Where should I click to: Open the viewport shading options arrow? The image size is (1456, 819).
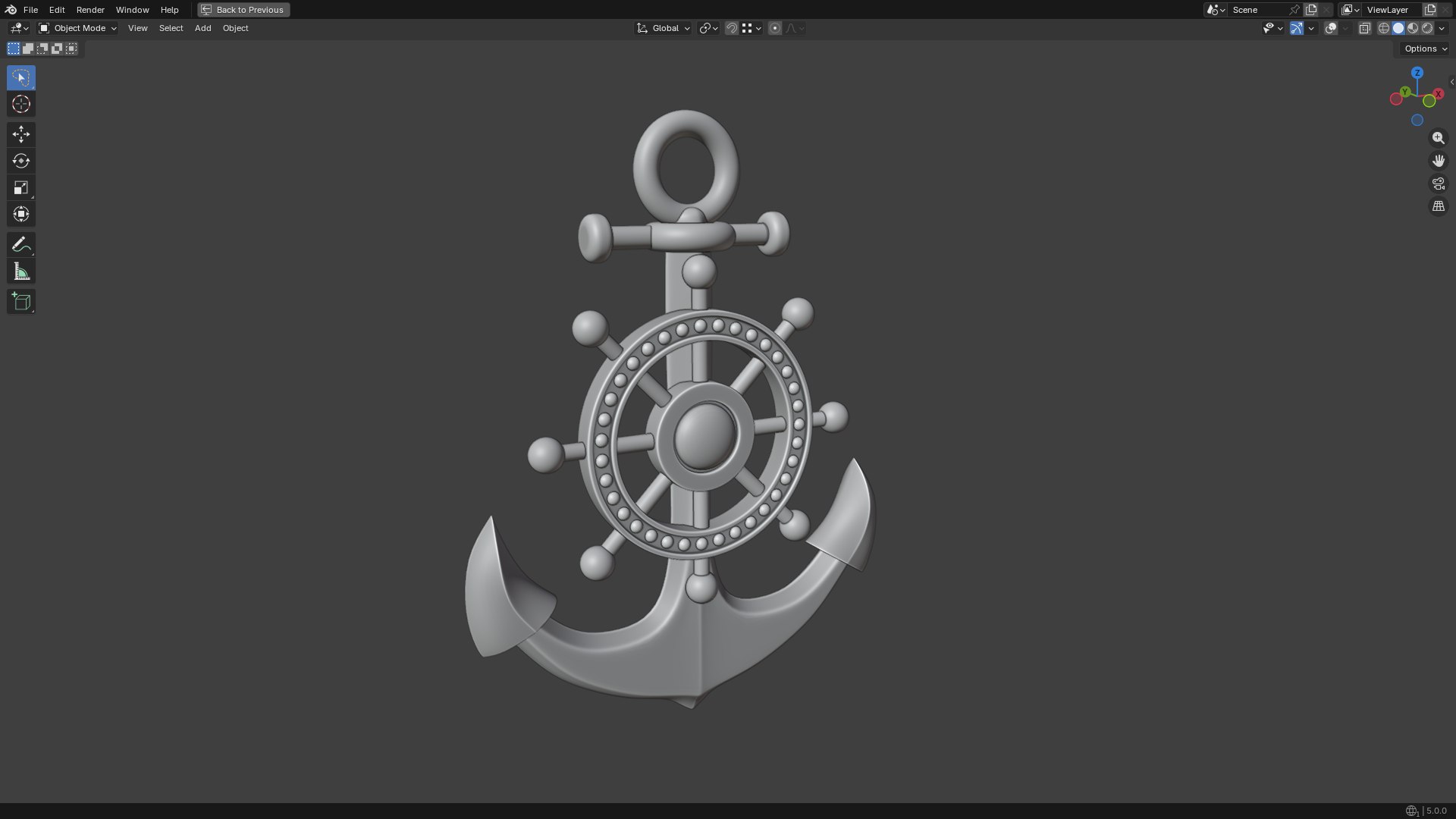coord(1442,28)
